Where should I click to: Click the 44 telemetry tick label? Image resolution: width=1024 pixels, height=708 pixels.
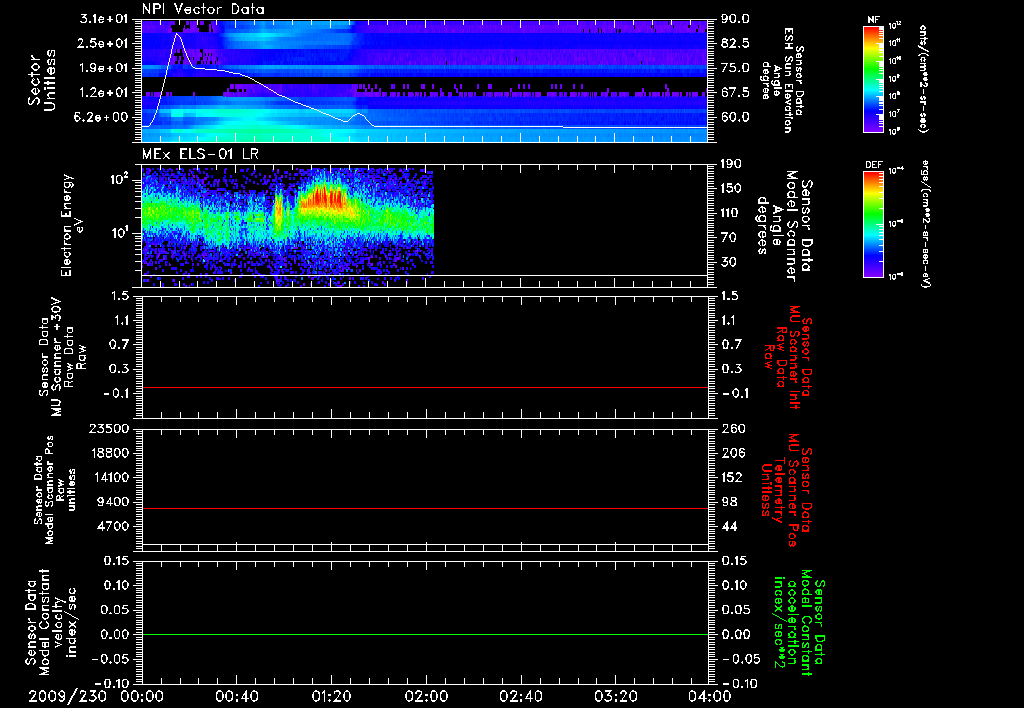[x=729, y=526]
